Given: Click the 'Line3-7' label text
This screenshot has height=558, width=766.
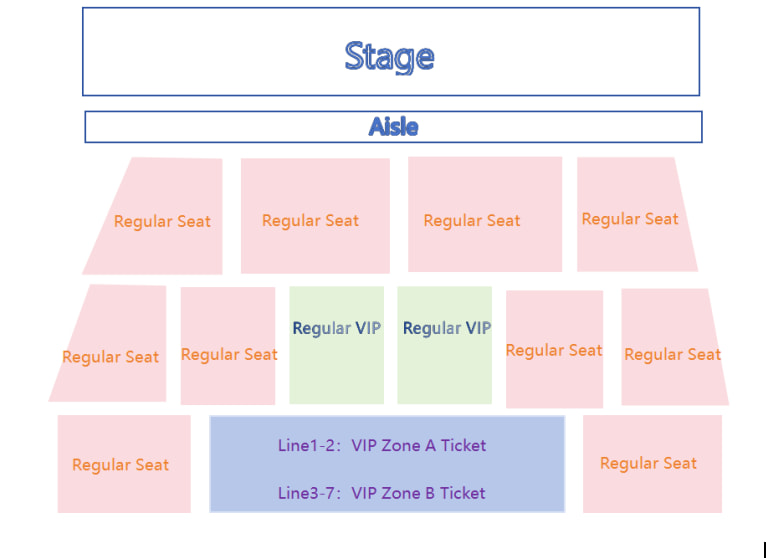Looking at the screenshot, I should [306, 493].
